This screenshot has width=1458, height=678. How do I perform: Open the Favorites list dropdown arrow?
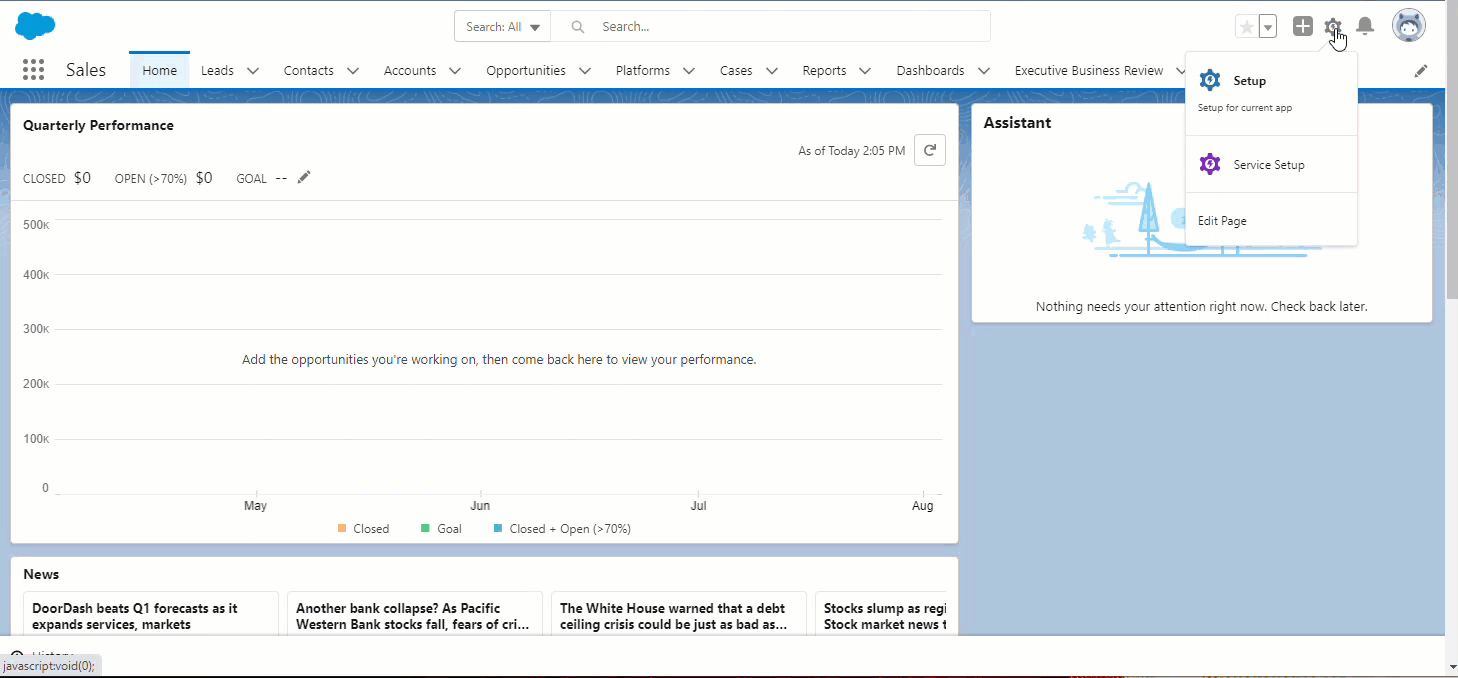[1268, 27]
